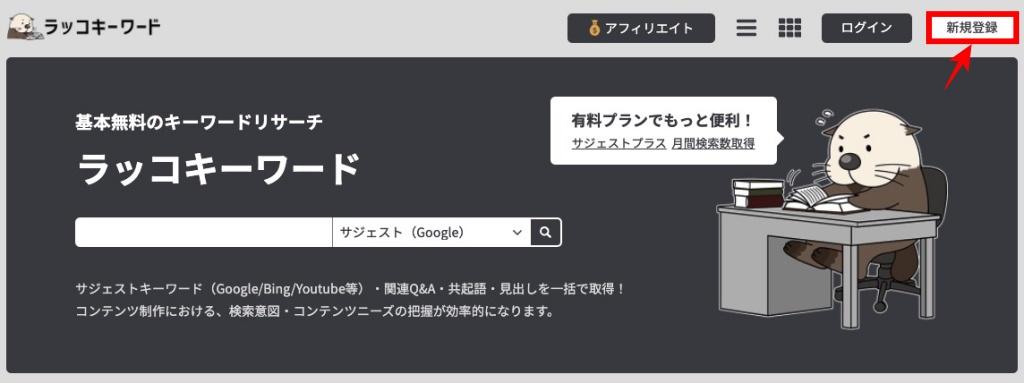Click the 有料プランでもっと便利！ speech bubble heading
Viewport: 1024px width, 383px height.
(x=663, y=121)
